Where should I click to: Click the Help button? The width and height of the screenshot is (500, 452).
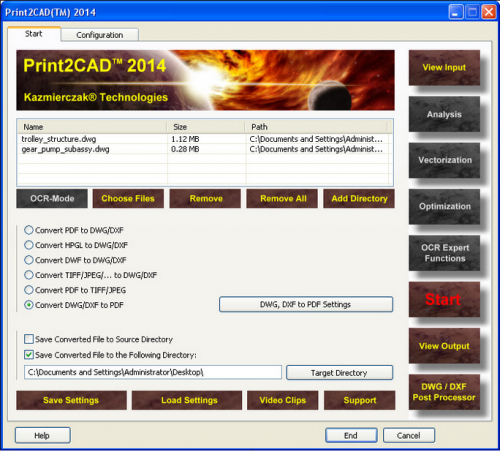(x=43, y=435)
